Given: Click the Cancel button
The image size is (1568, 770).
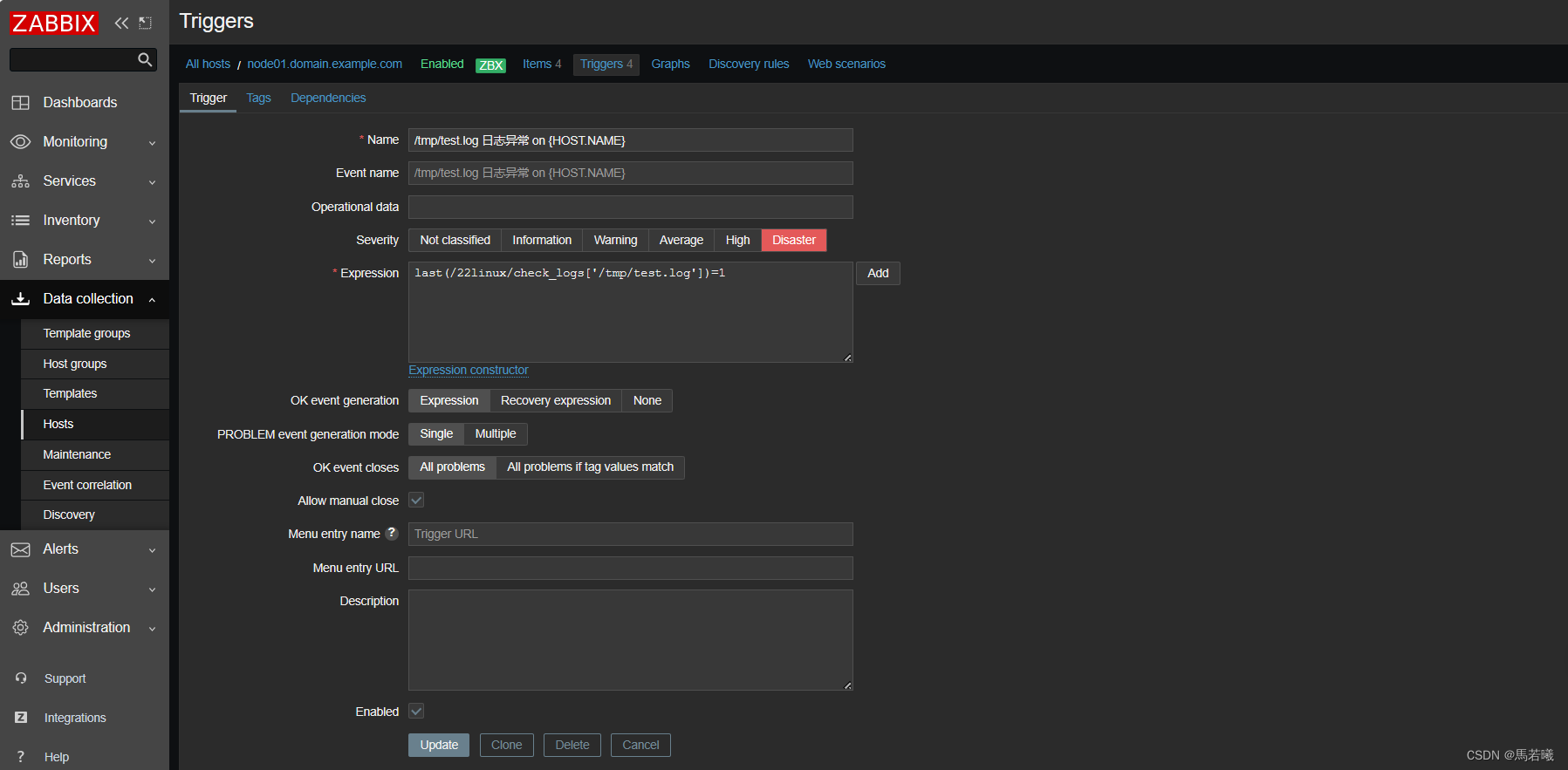Looking at the screenshot, I should click(640, 745).
